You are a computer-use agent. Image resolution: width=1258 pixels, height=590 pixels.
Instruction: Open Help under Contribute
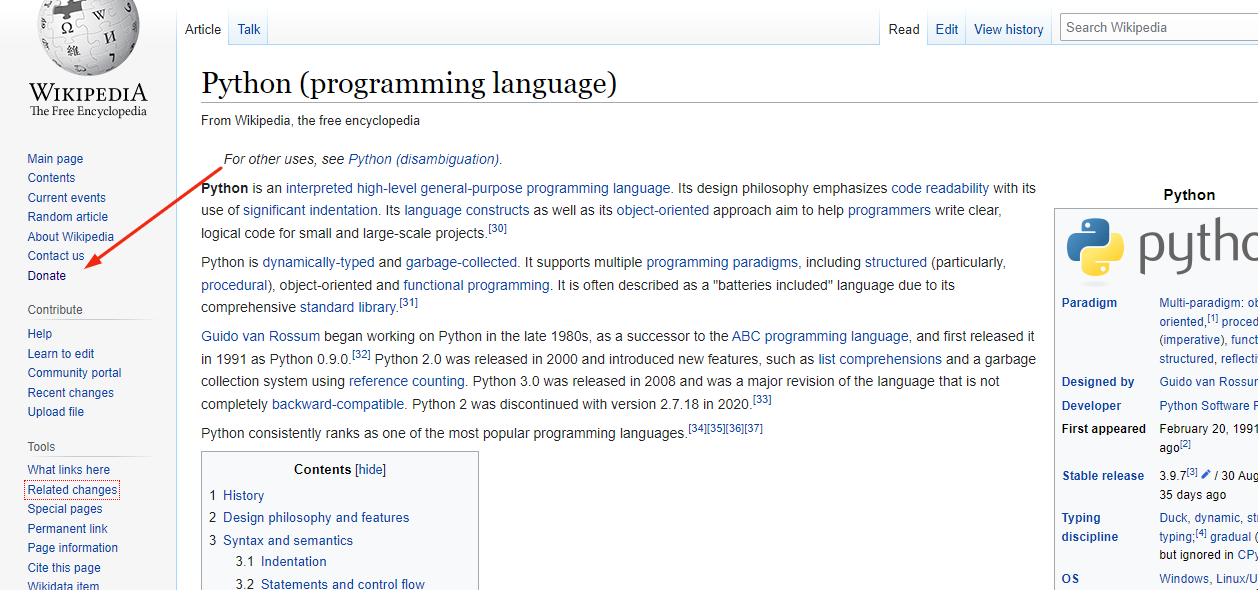(40, 334)
